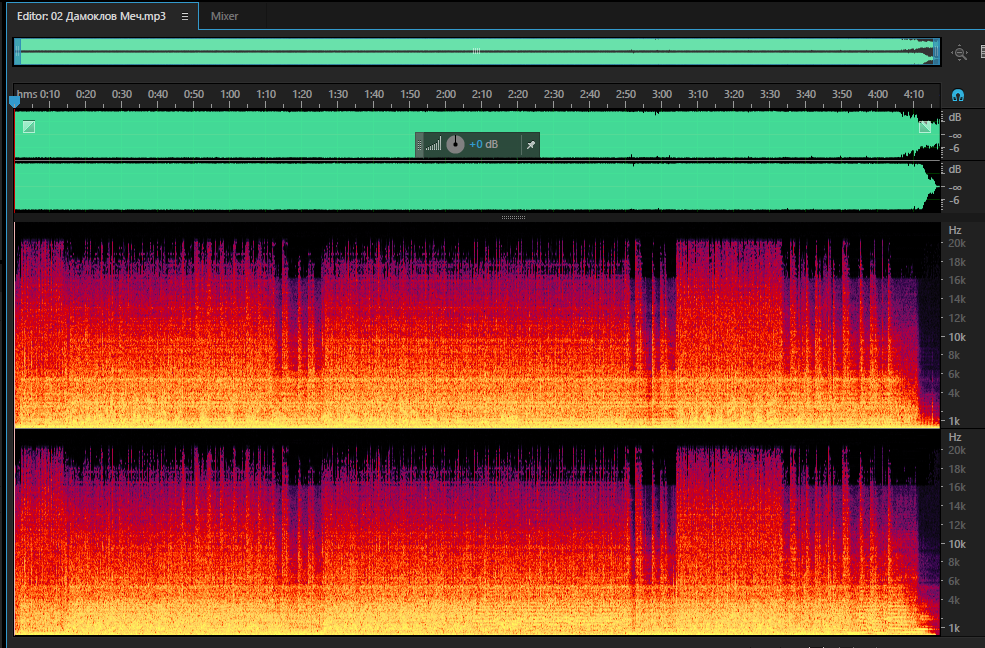Click the upper spectrogram Hz scale label

tap(955, 230)
